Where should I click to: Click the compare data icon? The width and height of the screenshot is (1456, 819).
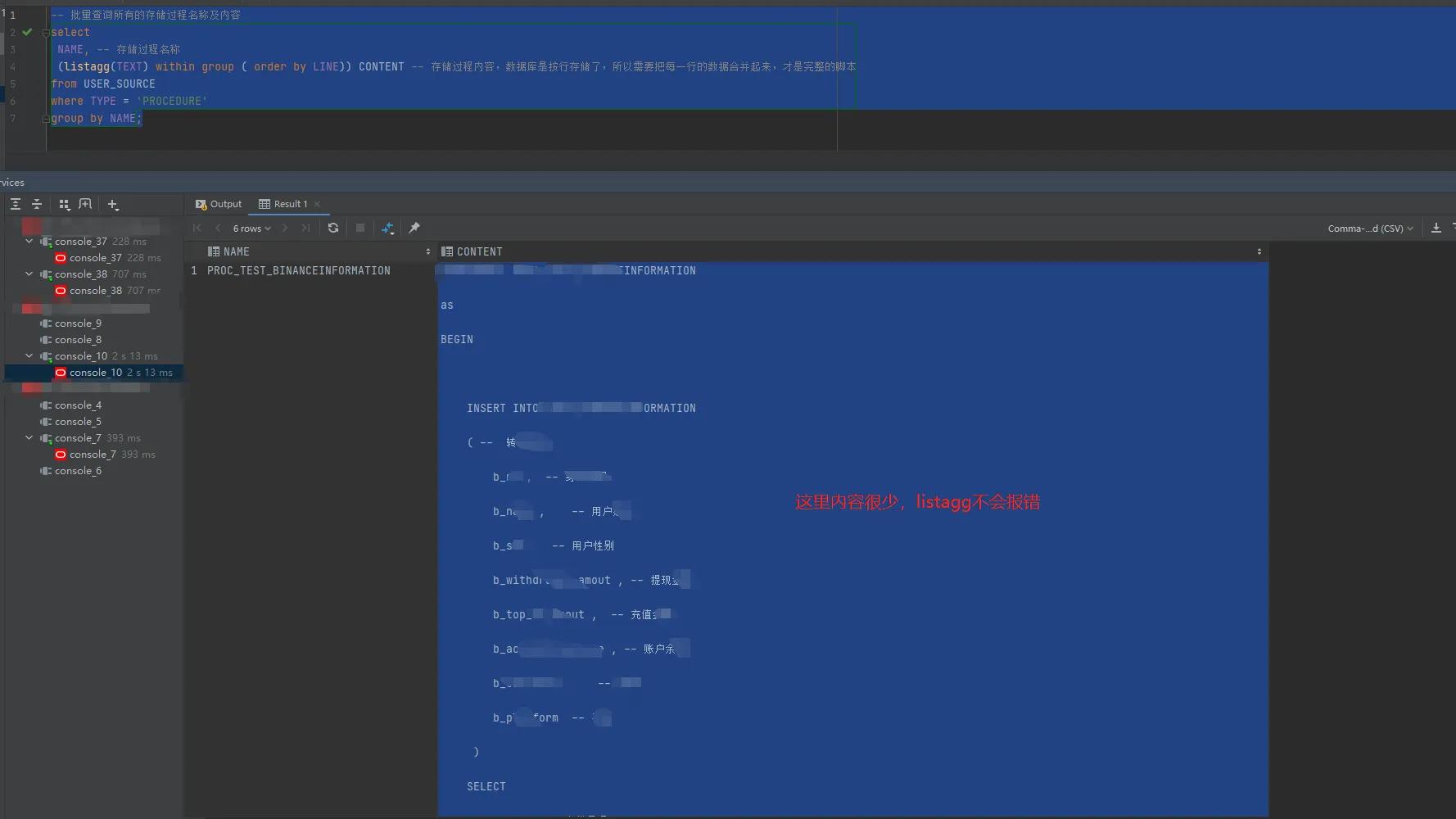point(388,229)
